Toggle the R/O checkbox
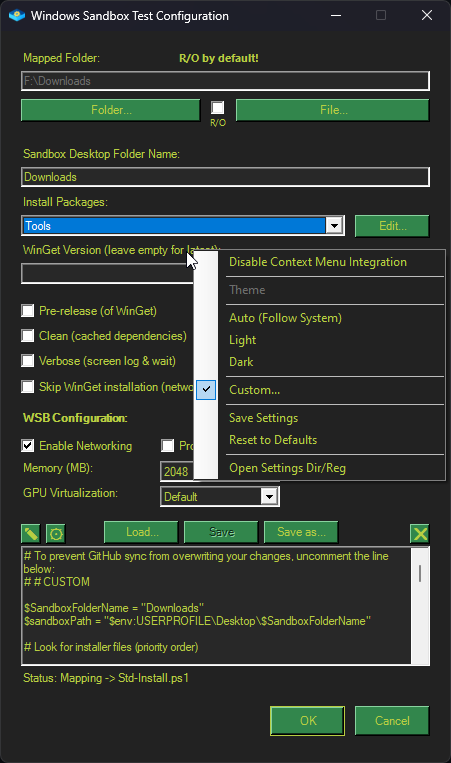 pos(217,108)
